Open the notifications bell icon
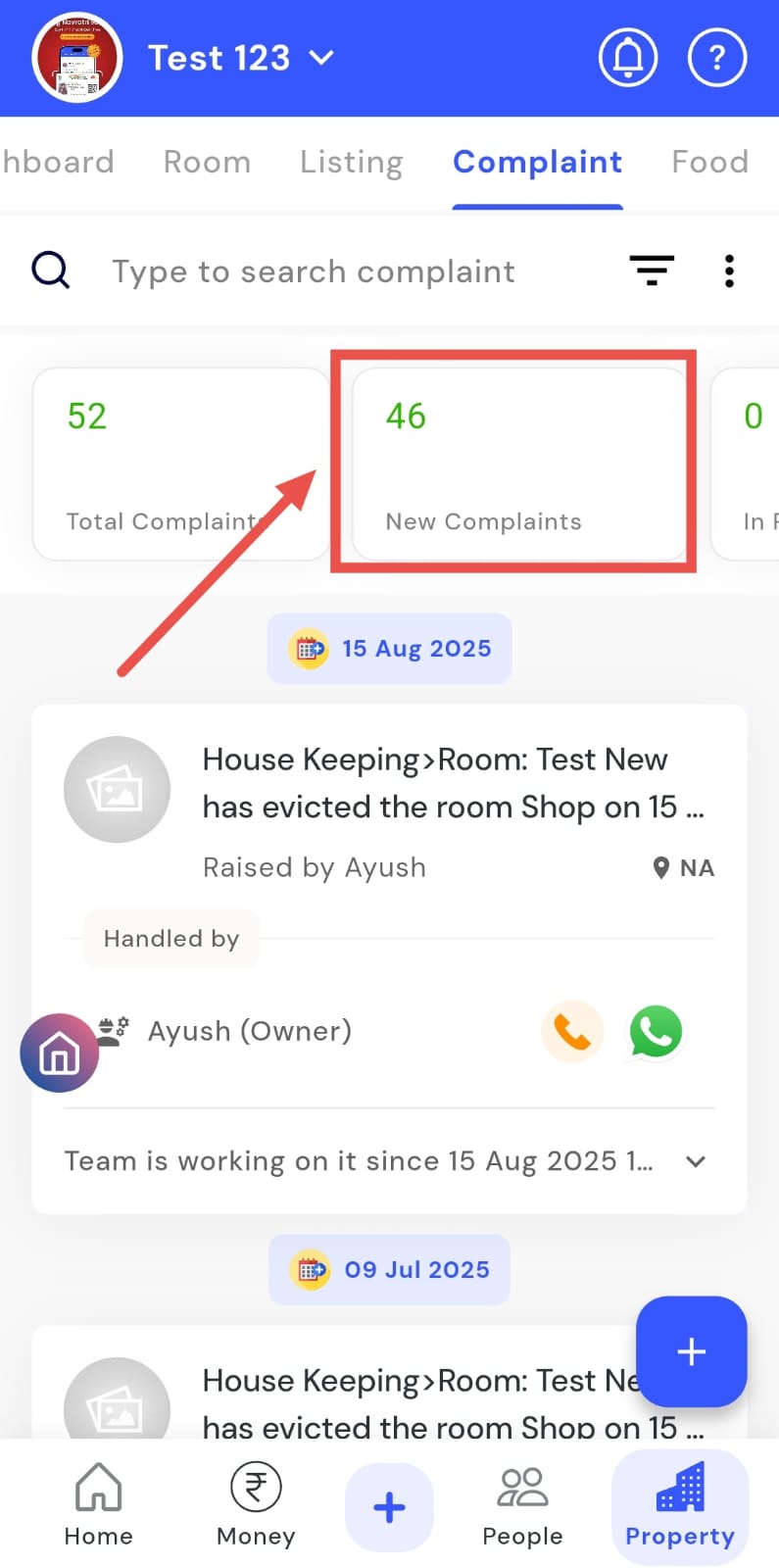The width and height of the screenshot is (779, 1568). tap(627, 59)
